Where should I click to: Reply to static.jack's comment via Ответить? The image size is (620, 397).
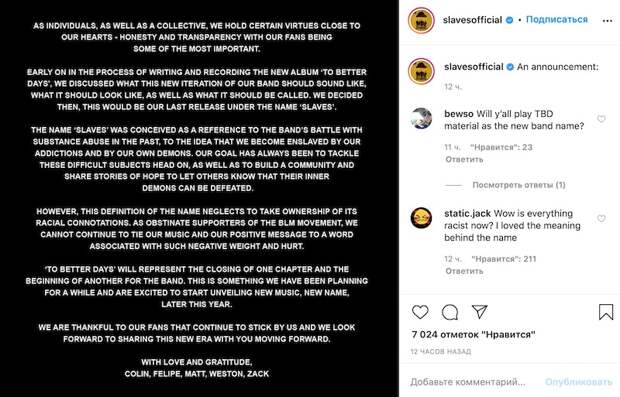click(464, 271)
